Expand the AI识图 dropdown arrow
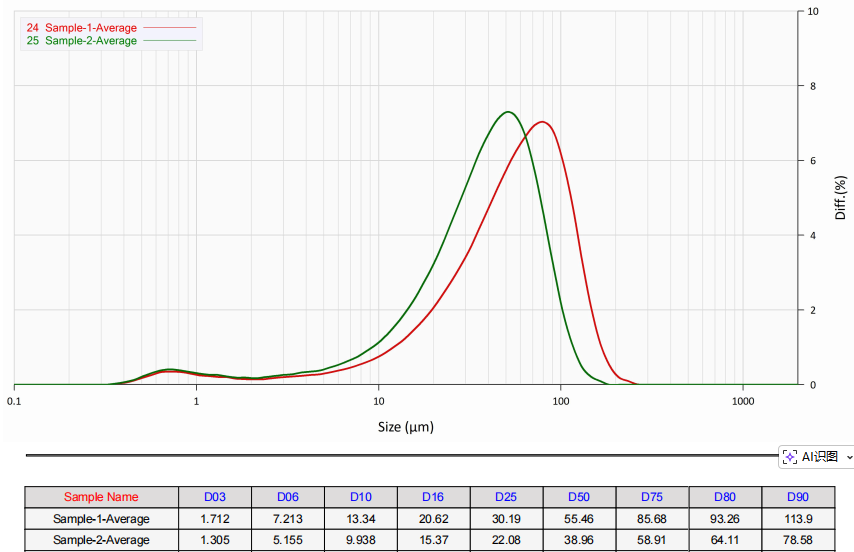The image size is (854, 552). point(848,457)
